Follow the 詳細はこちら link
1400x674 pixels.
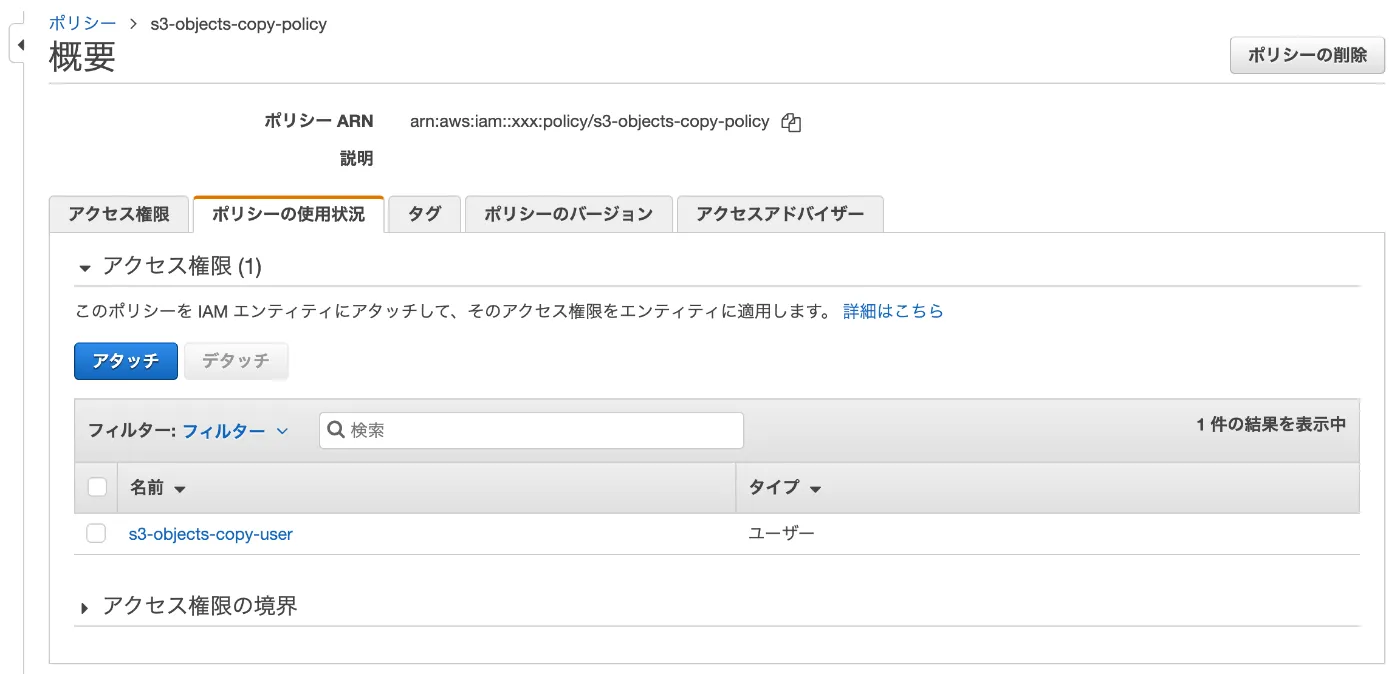tap(893, 311)
